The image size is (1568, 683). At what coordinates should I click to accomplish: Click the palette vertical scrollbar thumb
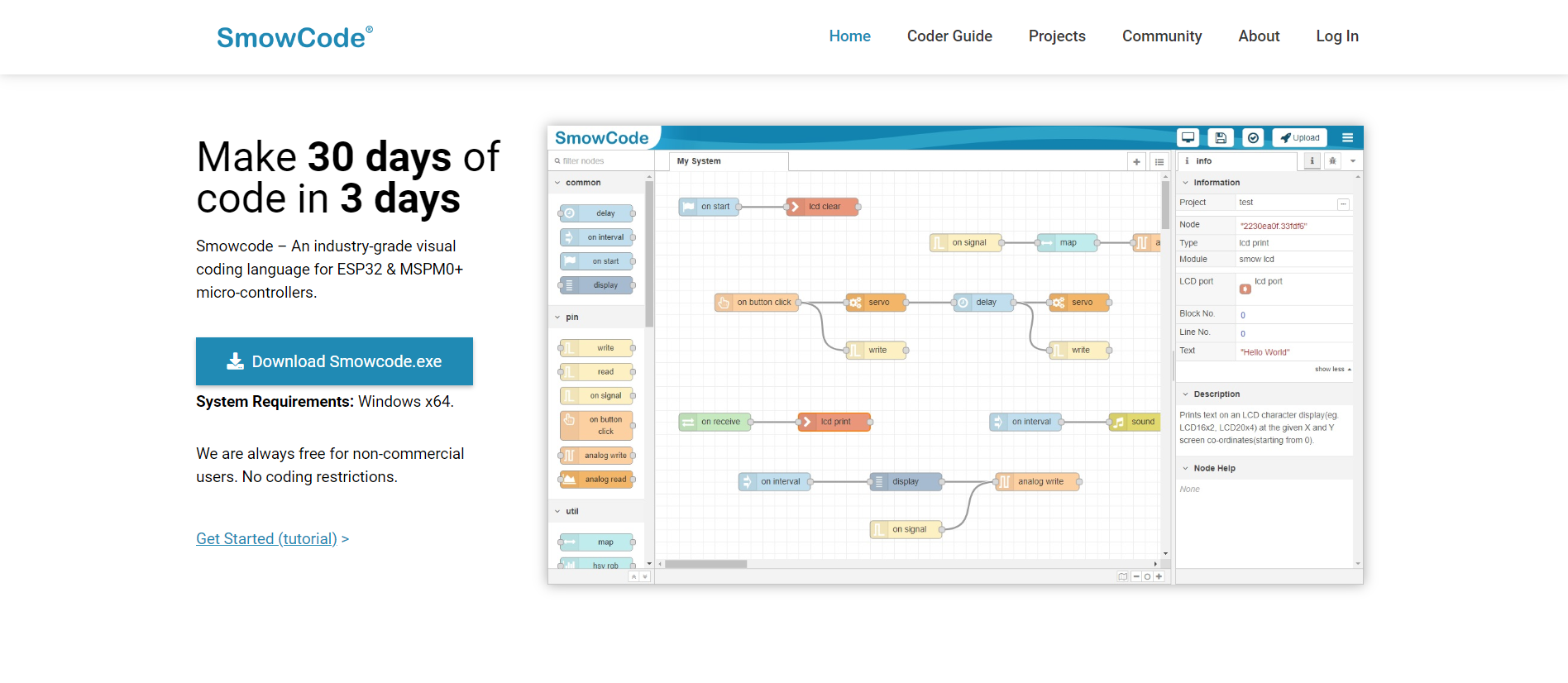coord(649,254)
